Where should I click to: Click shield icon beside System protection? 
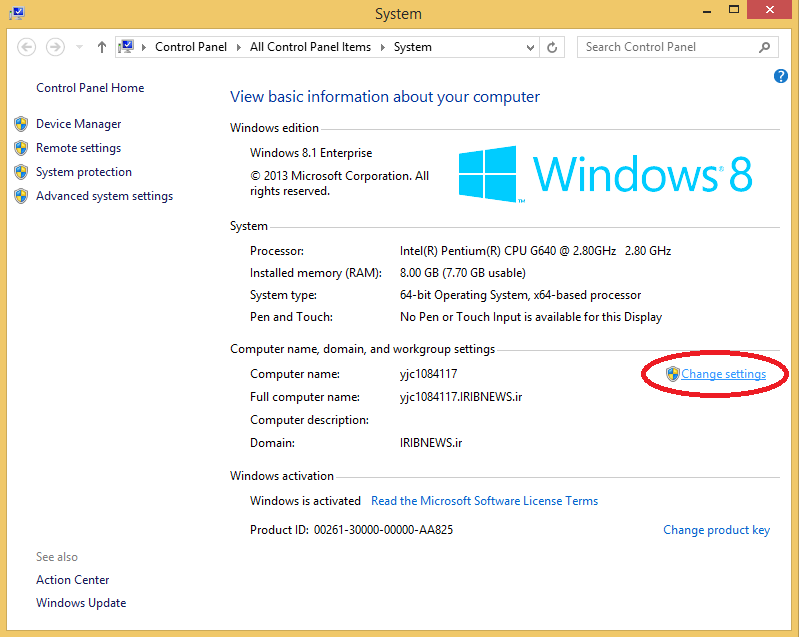click(21, 172)
